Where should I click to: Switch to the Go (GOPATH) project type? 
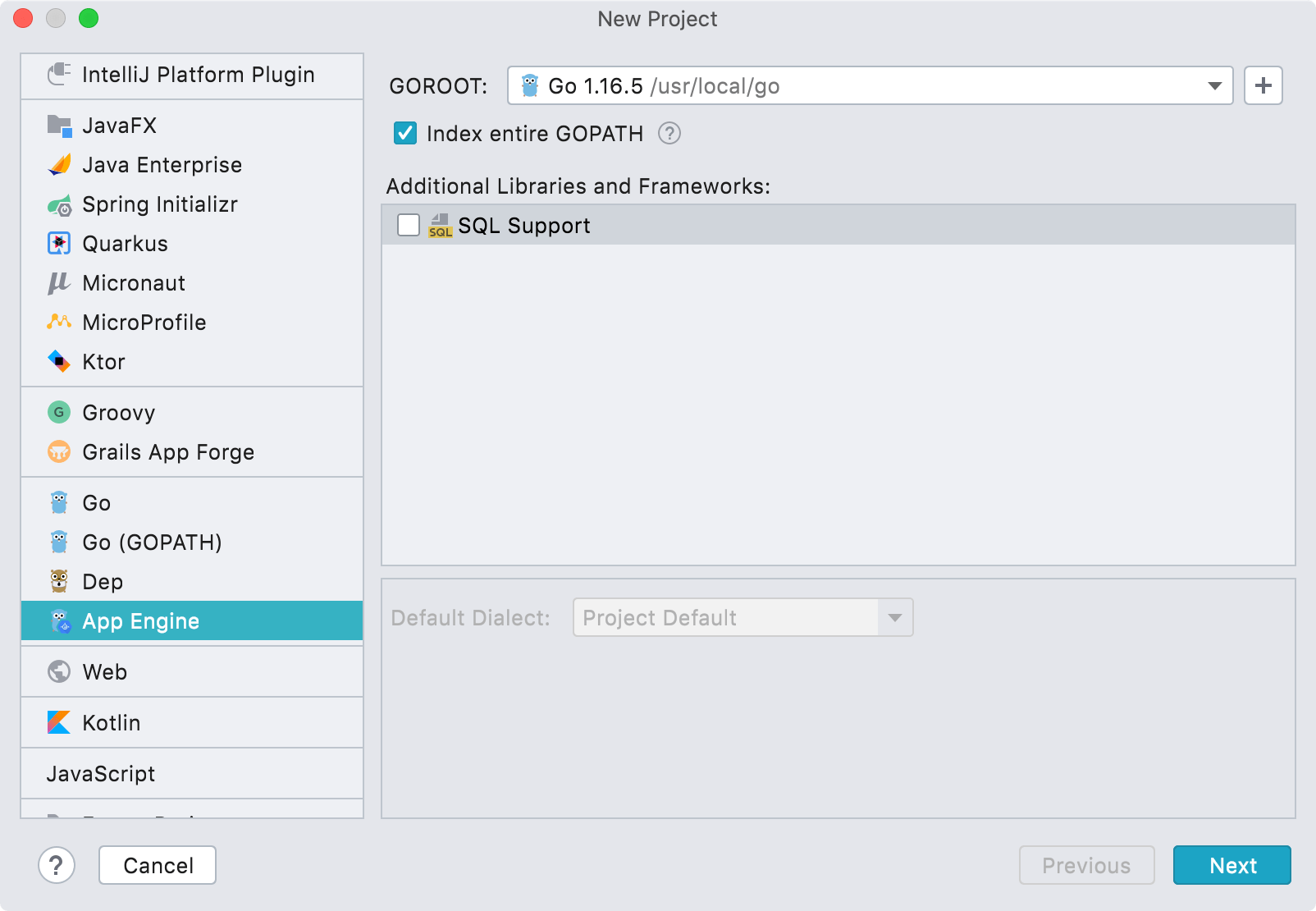click(152, 542)
